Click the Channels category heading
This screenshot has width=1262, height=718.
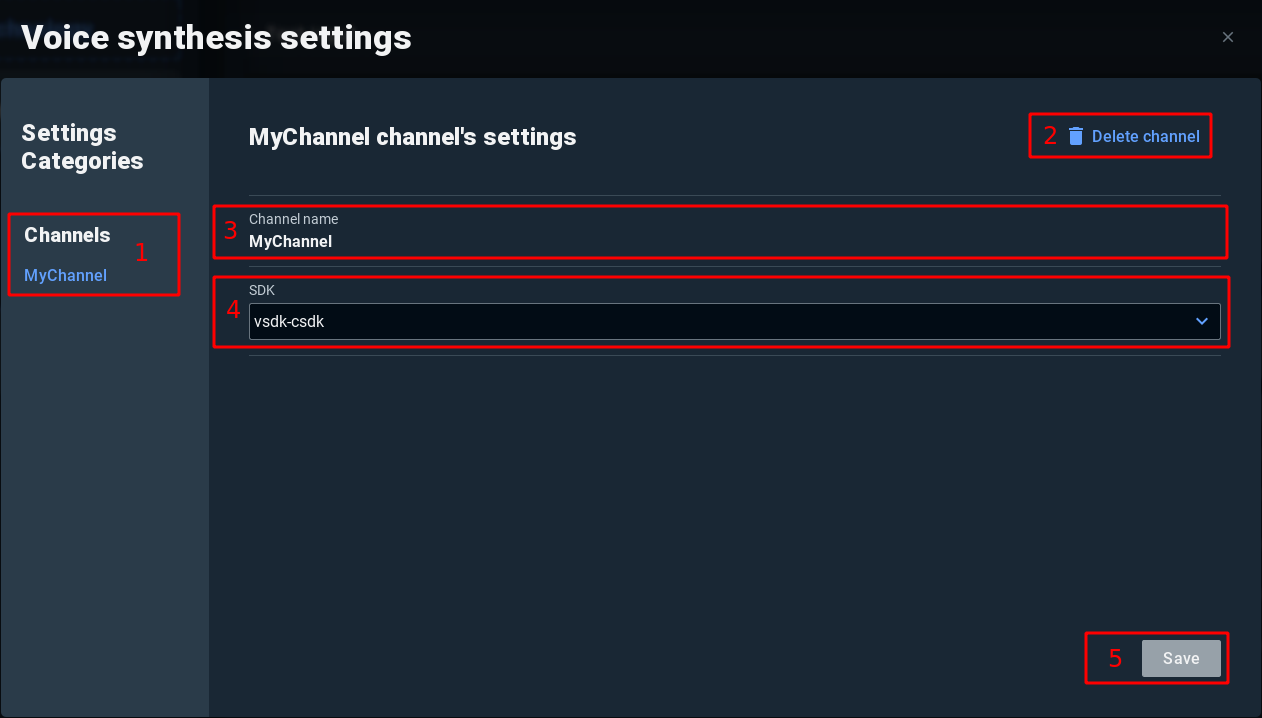67,235
